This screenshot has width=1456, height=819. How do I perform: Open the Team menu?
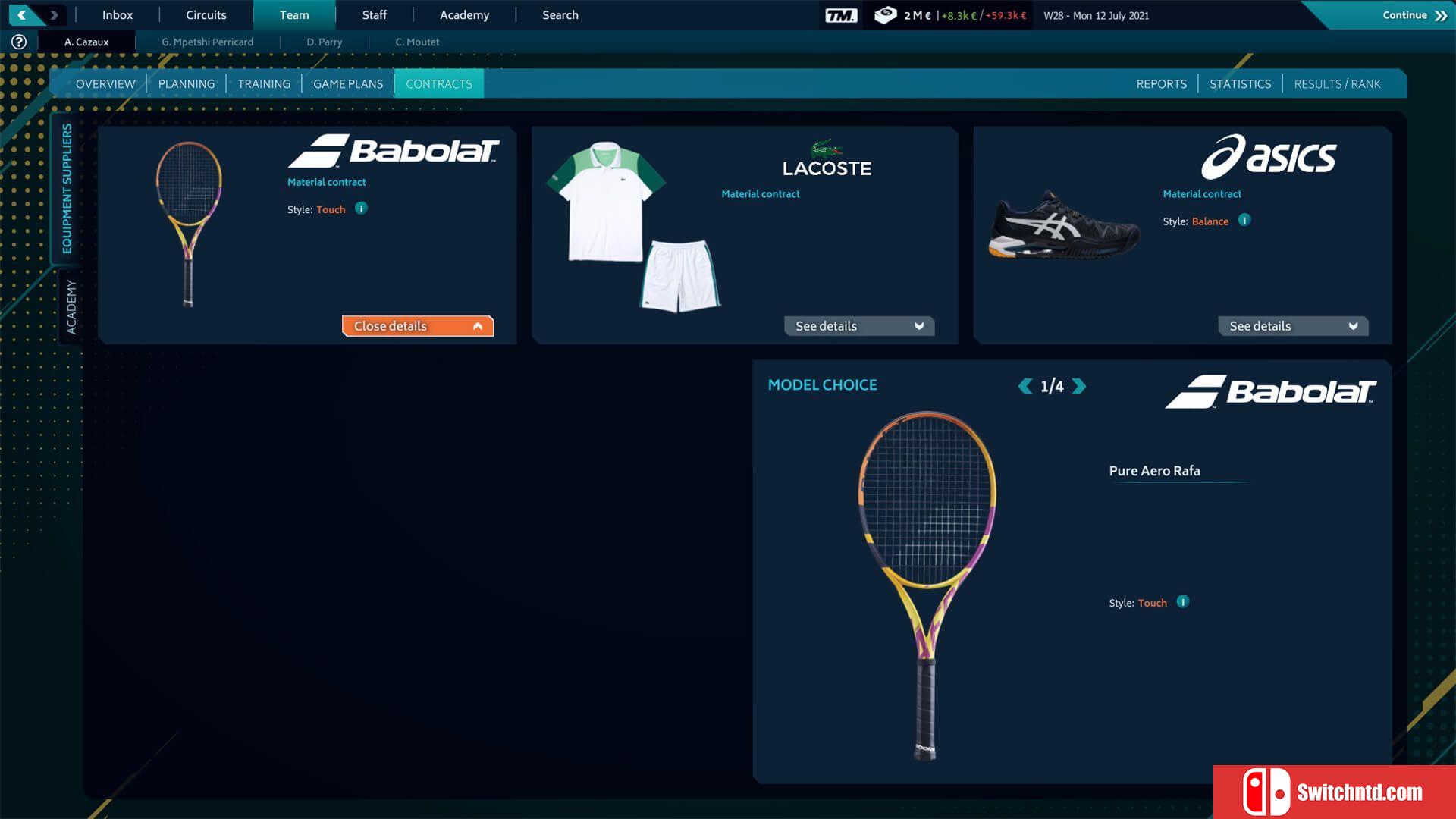pos(294,14)
